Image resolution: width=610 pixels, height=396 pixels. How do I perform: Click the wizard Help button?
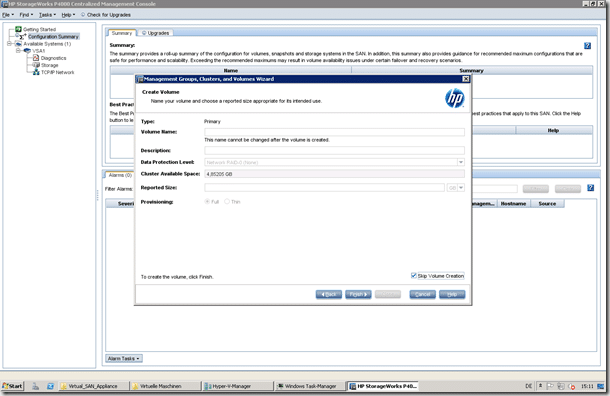pos(452,294)
